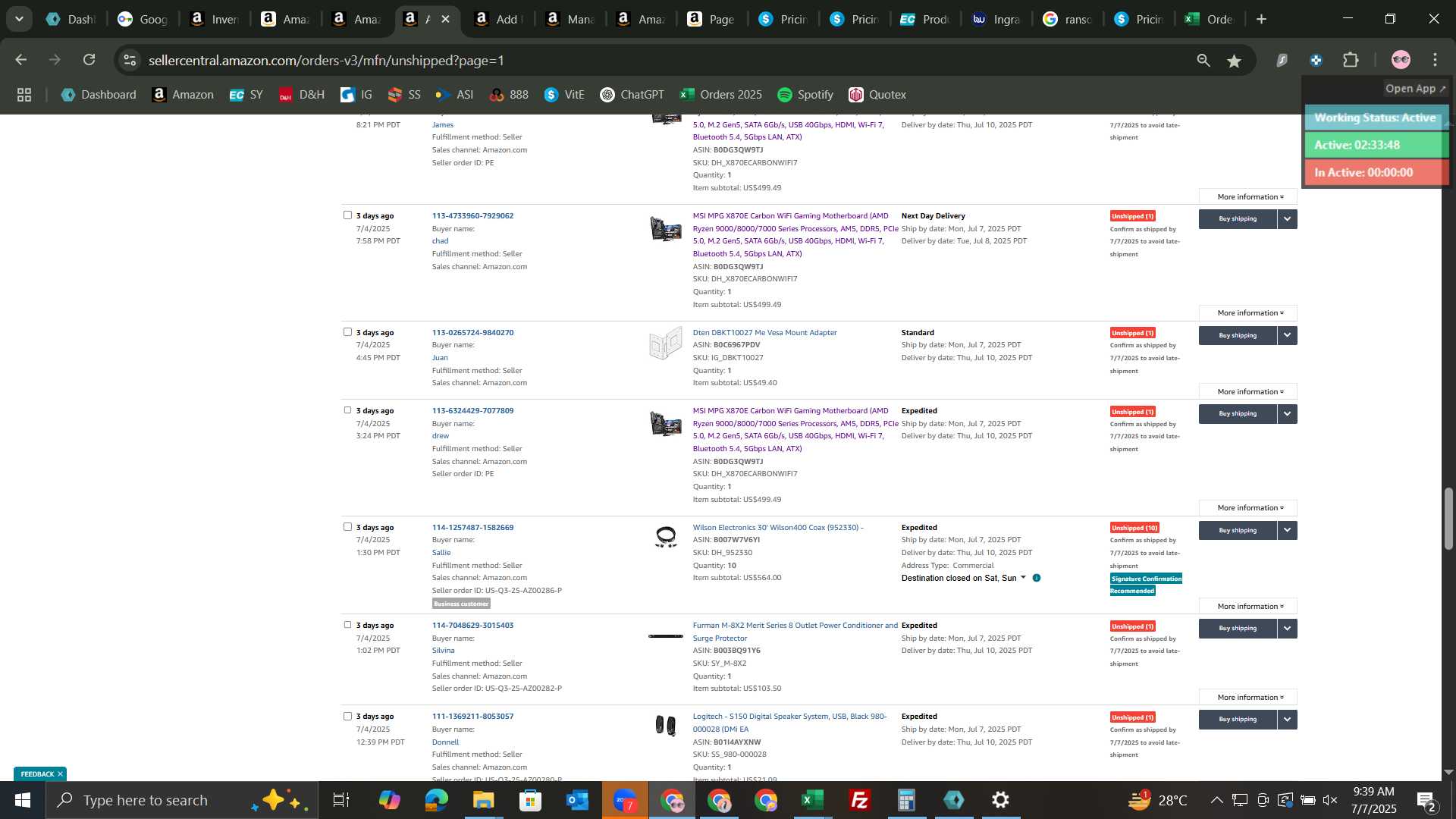Launch FileZilla from the taskbar
1456x819 pixels.
click(860, 800)
